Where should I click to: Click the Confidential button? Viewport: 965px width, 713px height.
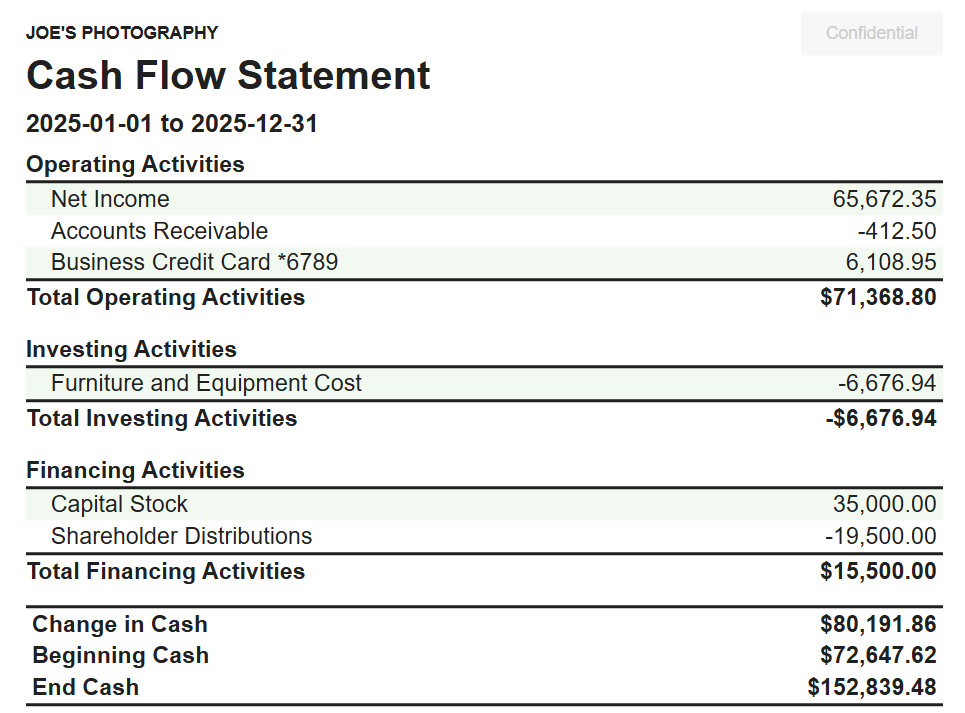(871, 33)
